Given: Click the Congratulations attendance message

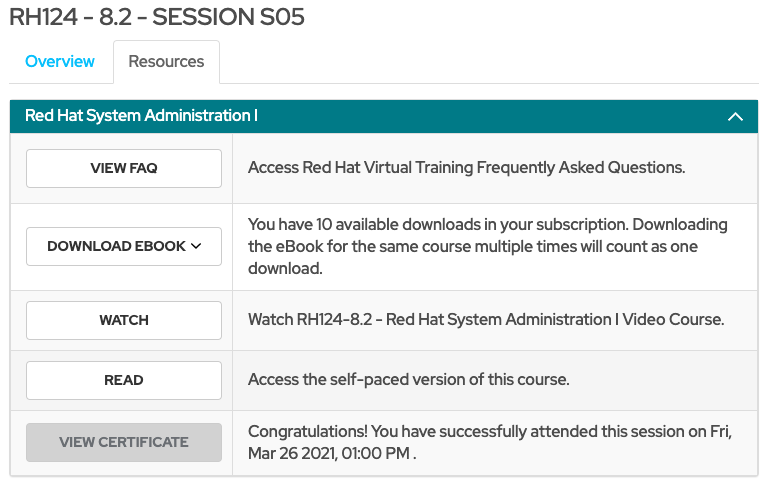Looking at the screenshot, I should pyautogui.click(x=489, y=432).
